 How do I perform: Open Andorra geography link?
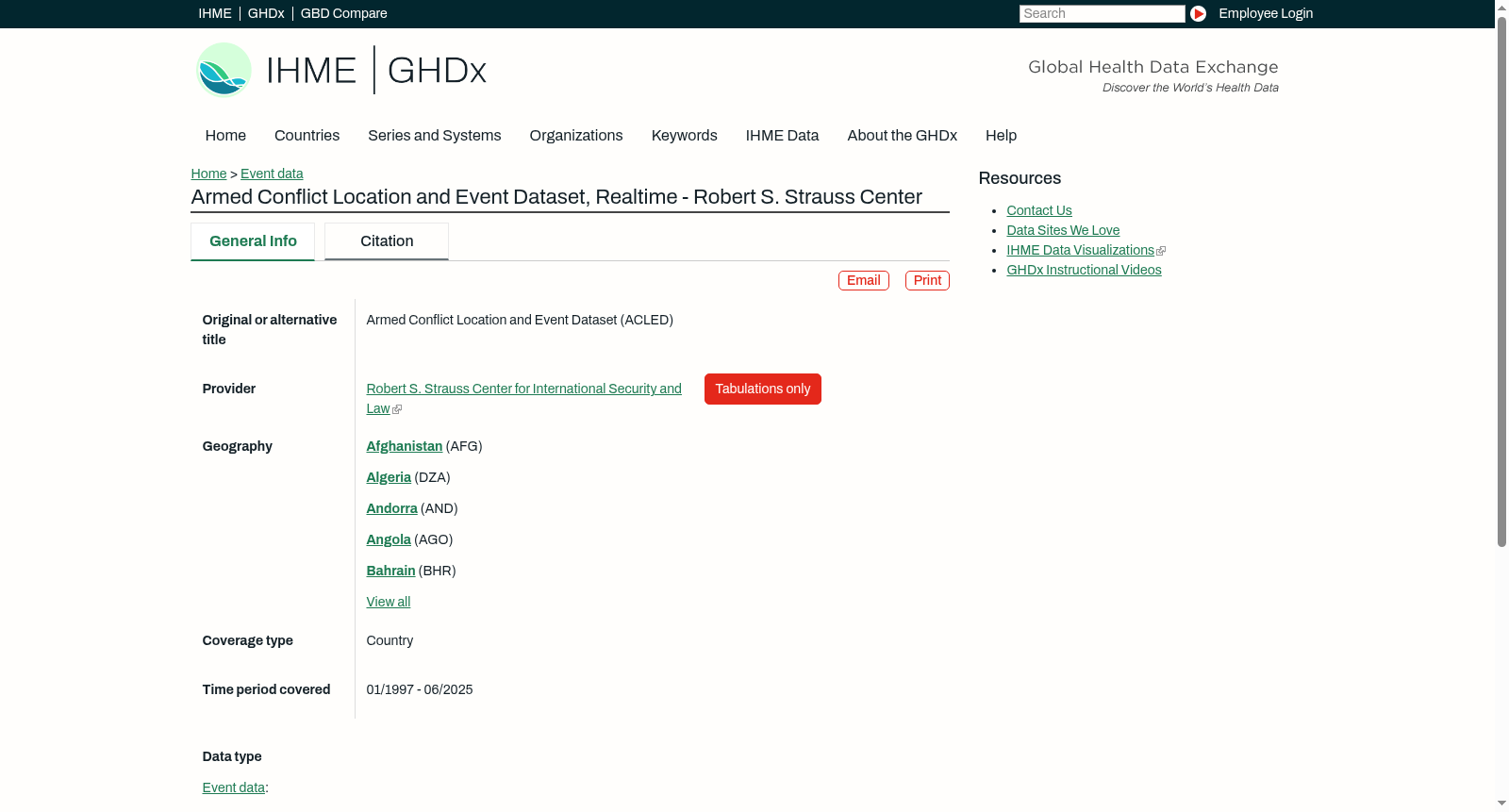391,509
